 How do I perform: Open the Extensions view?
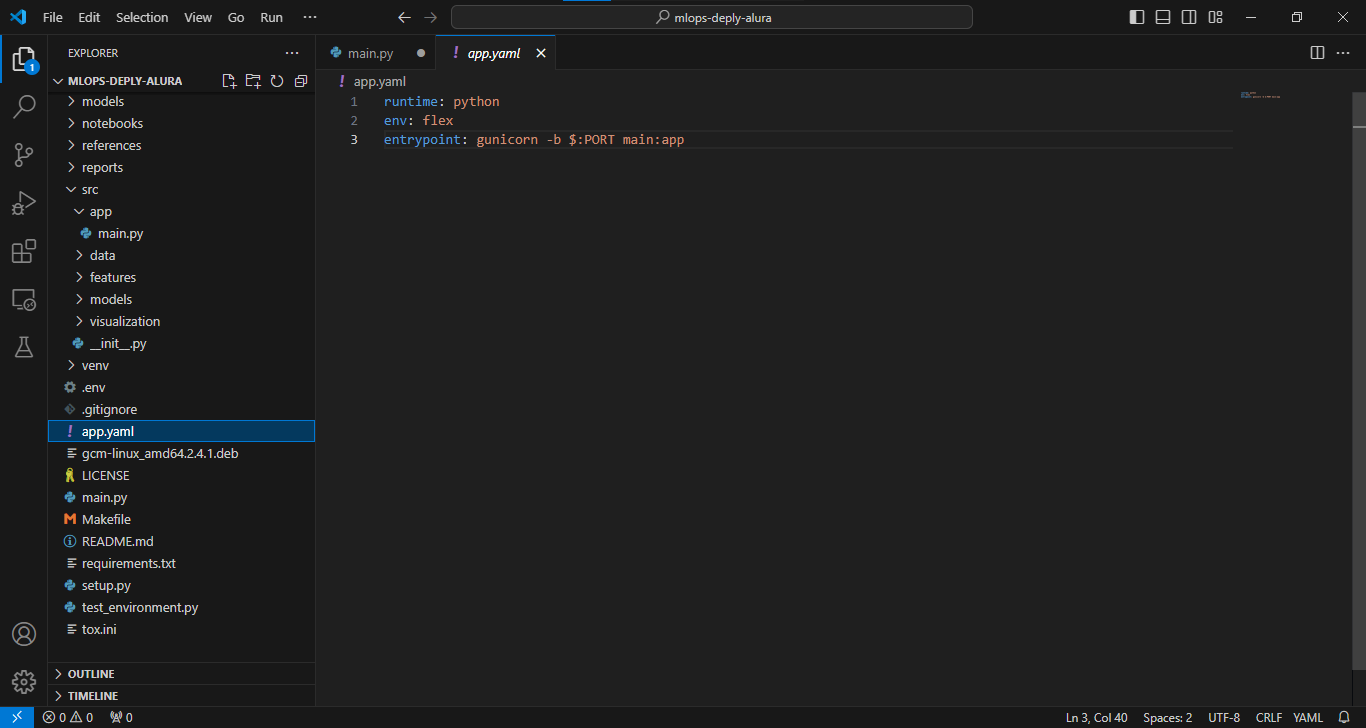point(23,251)
